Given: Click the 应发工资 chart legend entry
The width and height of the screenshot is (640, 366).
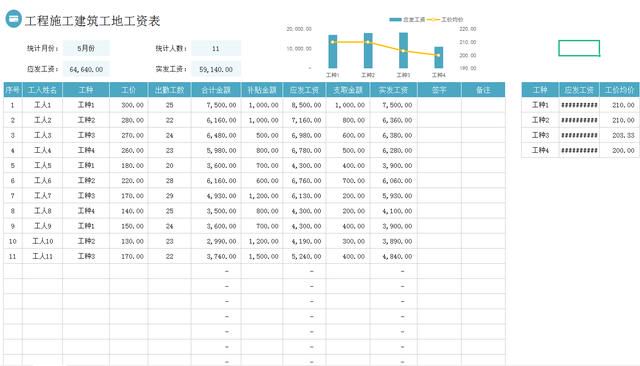Looking at the screenshot, I should [407, 19].
